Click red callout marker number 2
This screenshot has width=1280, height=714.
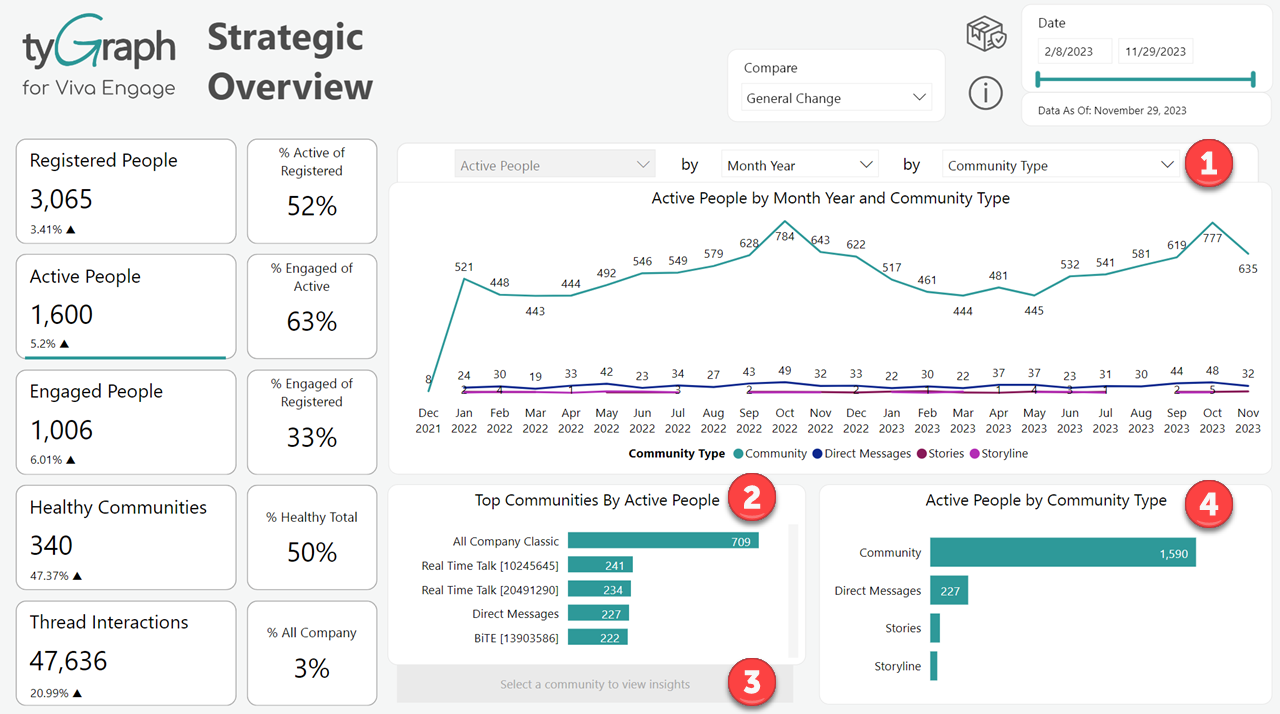pos(753,499)
